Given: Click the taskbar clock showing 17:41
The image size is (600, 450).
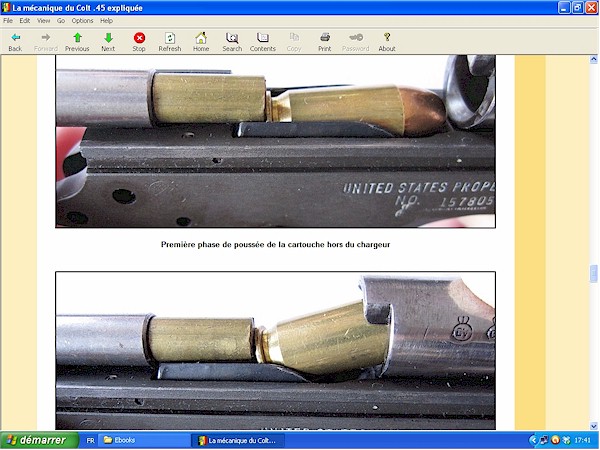Looking at the screenshot, I should coord(582,440).
